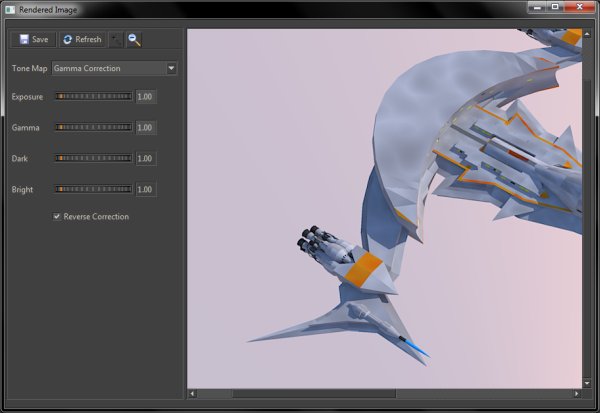Click the Exposure slider track

93,98
